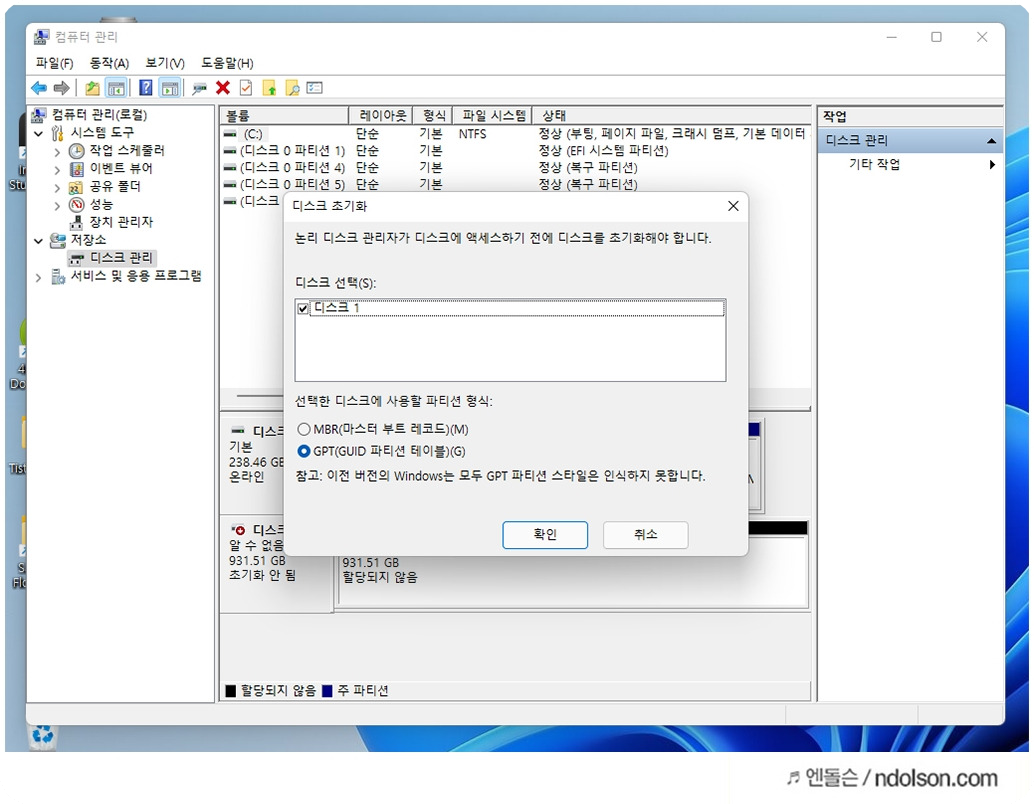Screen dimensions: 1034x804
Task: Select Performance icon in the tree
Action: (76, 204)
